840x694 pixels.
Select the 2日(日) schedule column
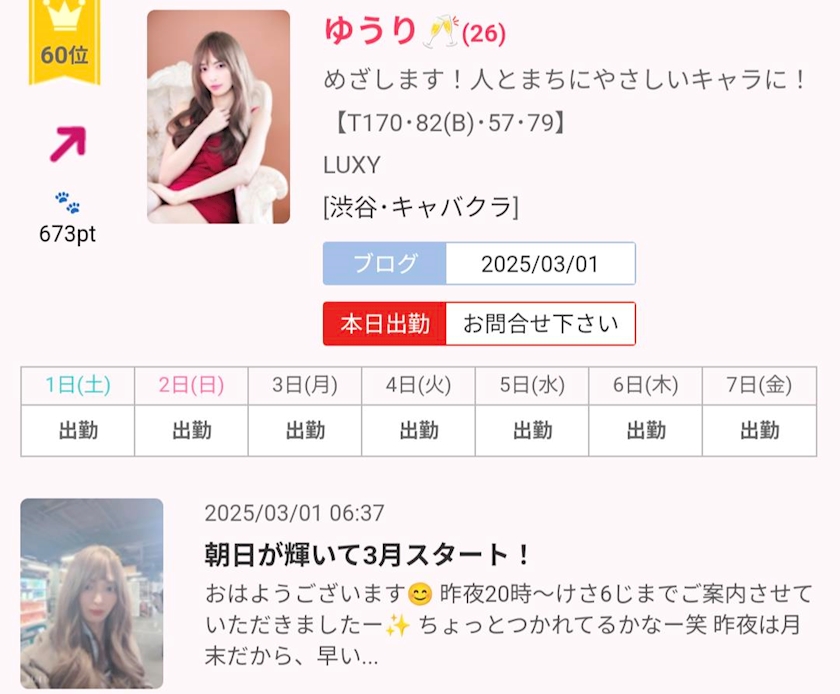191,412
